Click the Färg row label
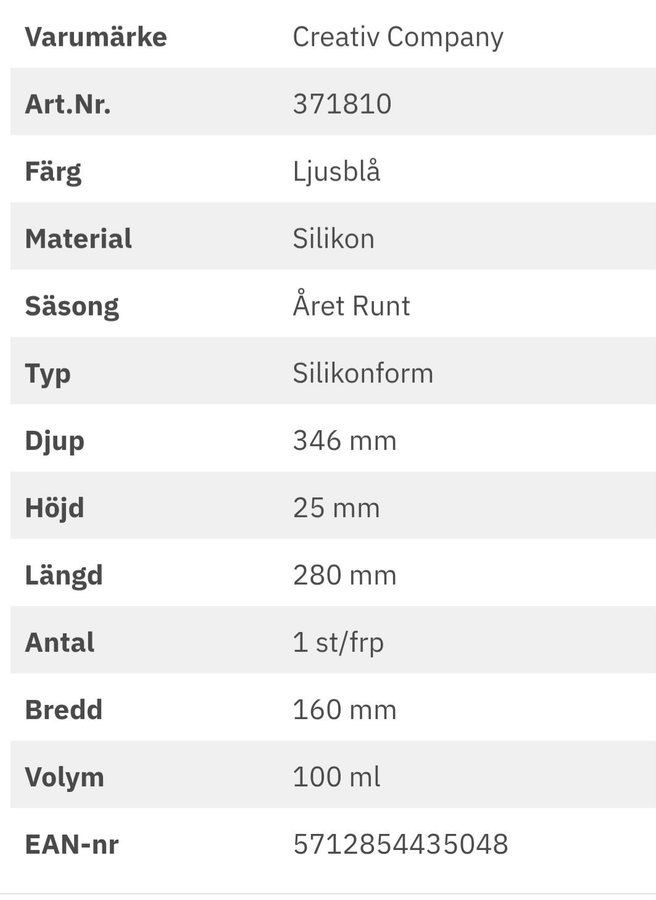The height and width of the screenshot is (900, 656). tap(53, 172)
